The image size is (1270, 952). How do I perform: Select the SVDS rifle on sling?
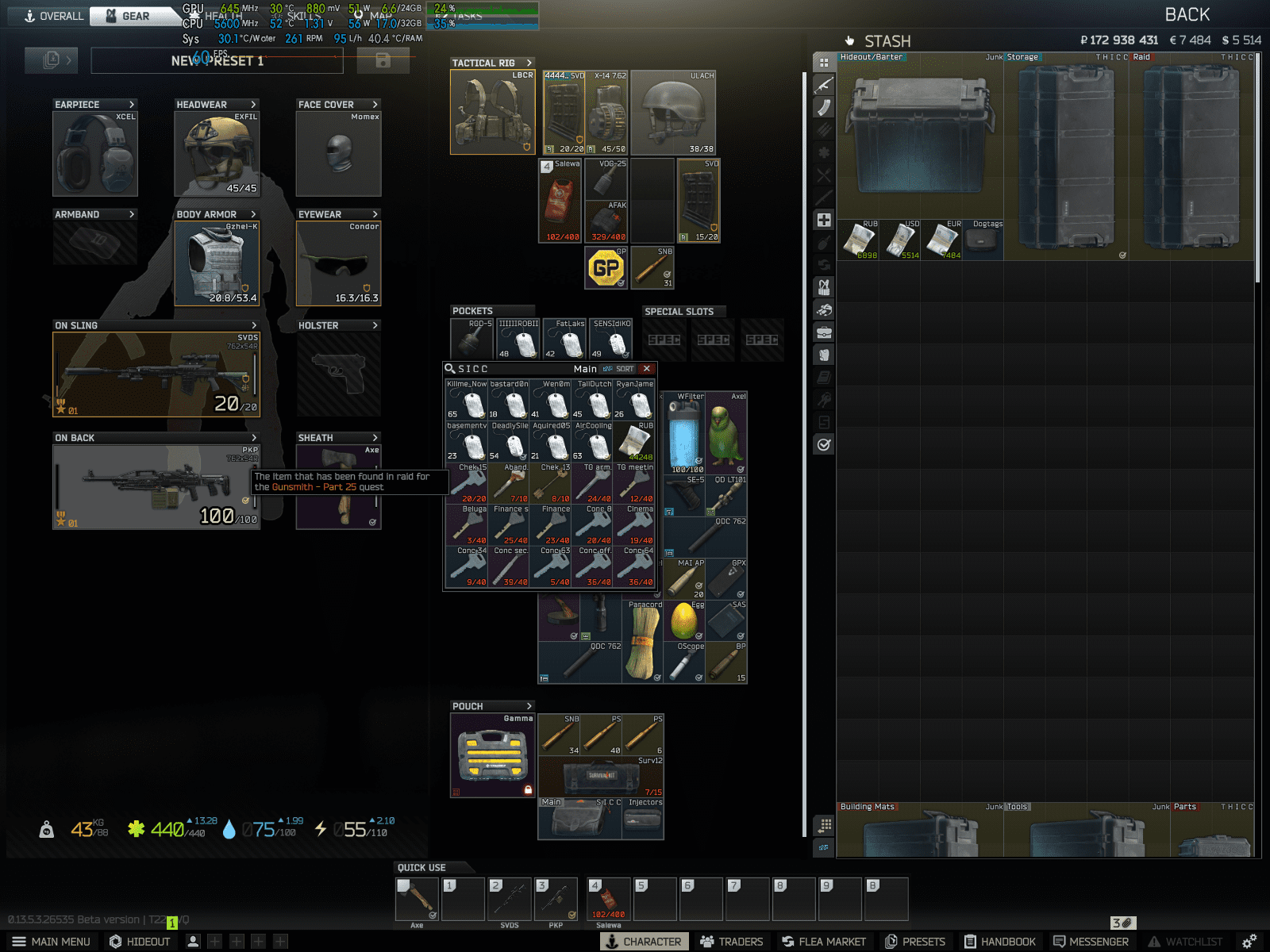click(156, 374)
